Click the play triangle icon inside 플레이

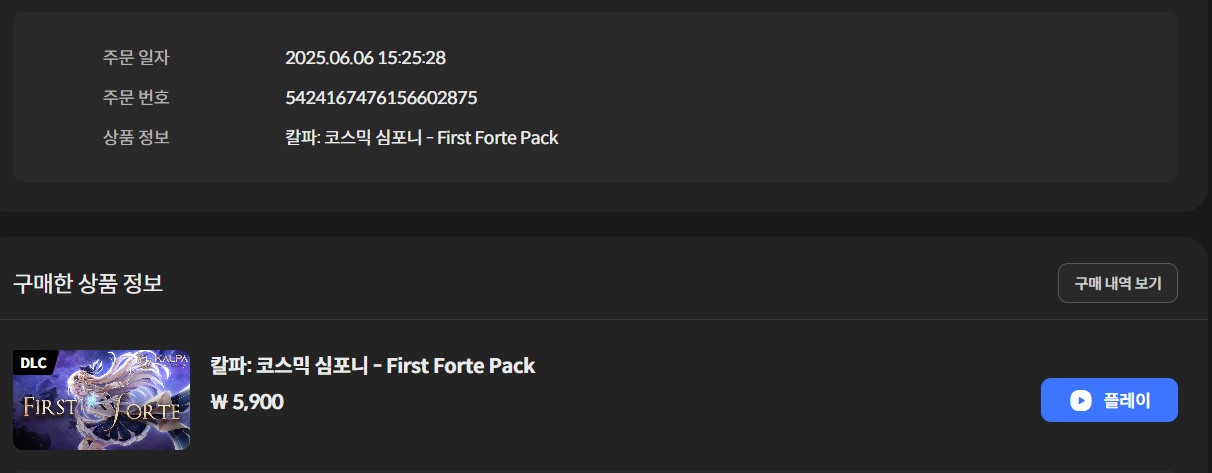[1081, 401]
